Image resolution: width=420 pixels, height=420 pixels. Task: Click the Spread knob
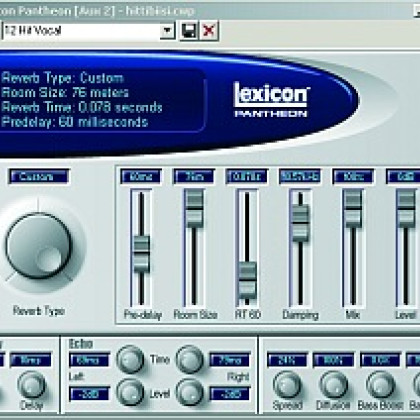287,385
